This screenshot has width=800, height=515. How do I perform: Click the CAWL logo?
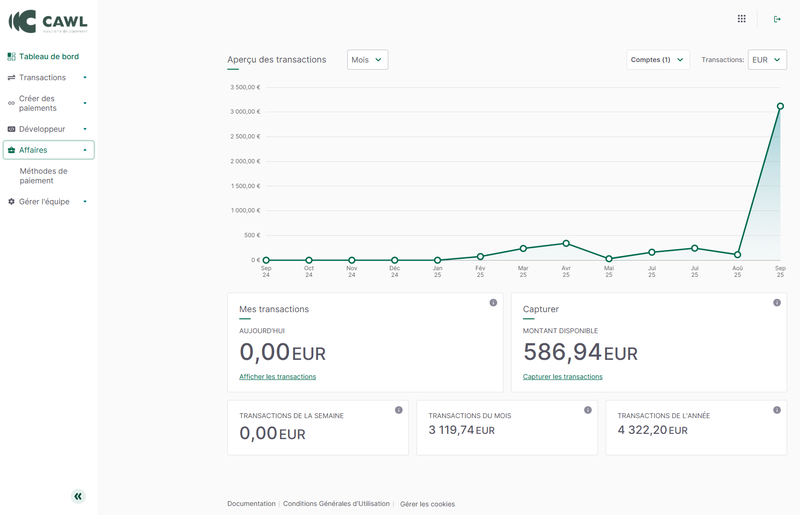48,21
